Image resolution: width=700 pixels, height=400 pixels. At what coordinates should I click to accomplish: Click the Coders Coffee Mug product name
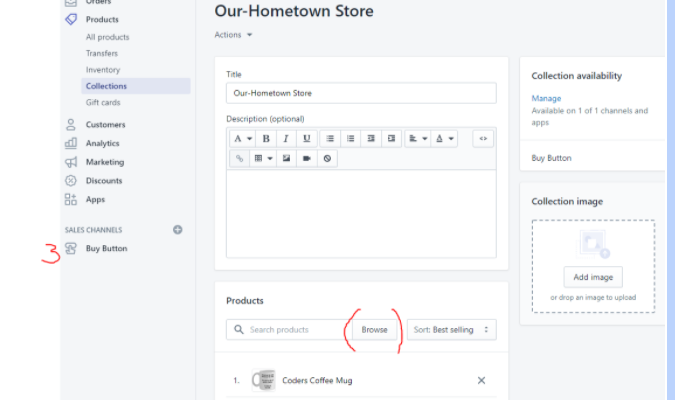click(317, 380)
